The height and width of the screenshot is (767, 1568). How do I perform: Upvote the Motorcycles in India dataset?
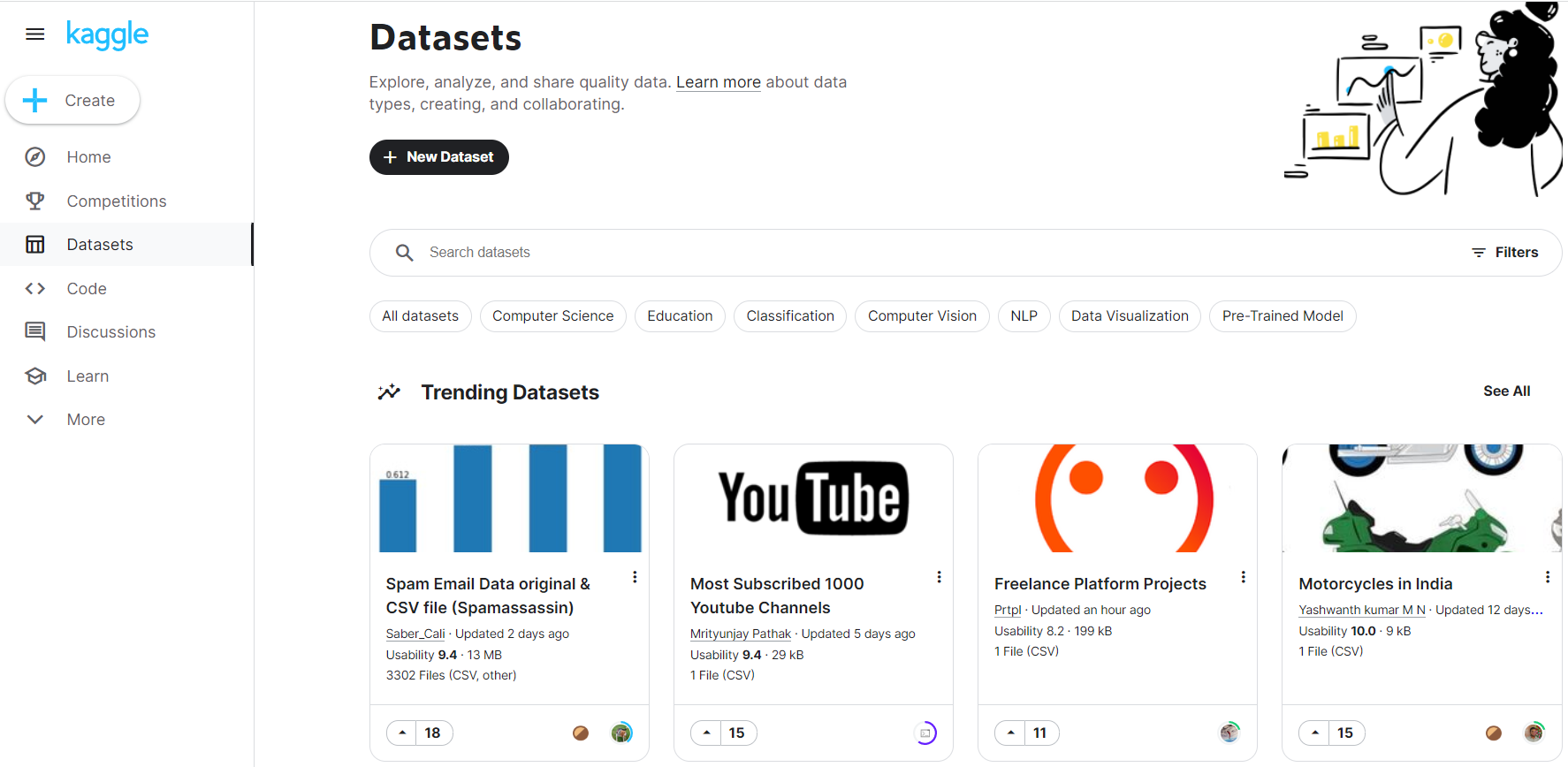[x=1315, y=733]
